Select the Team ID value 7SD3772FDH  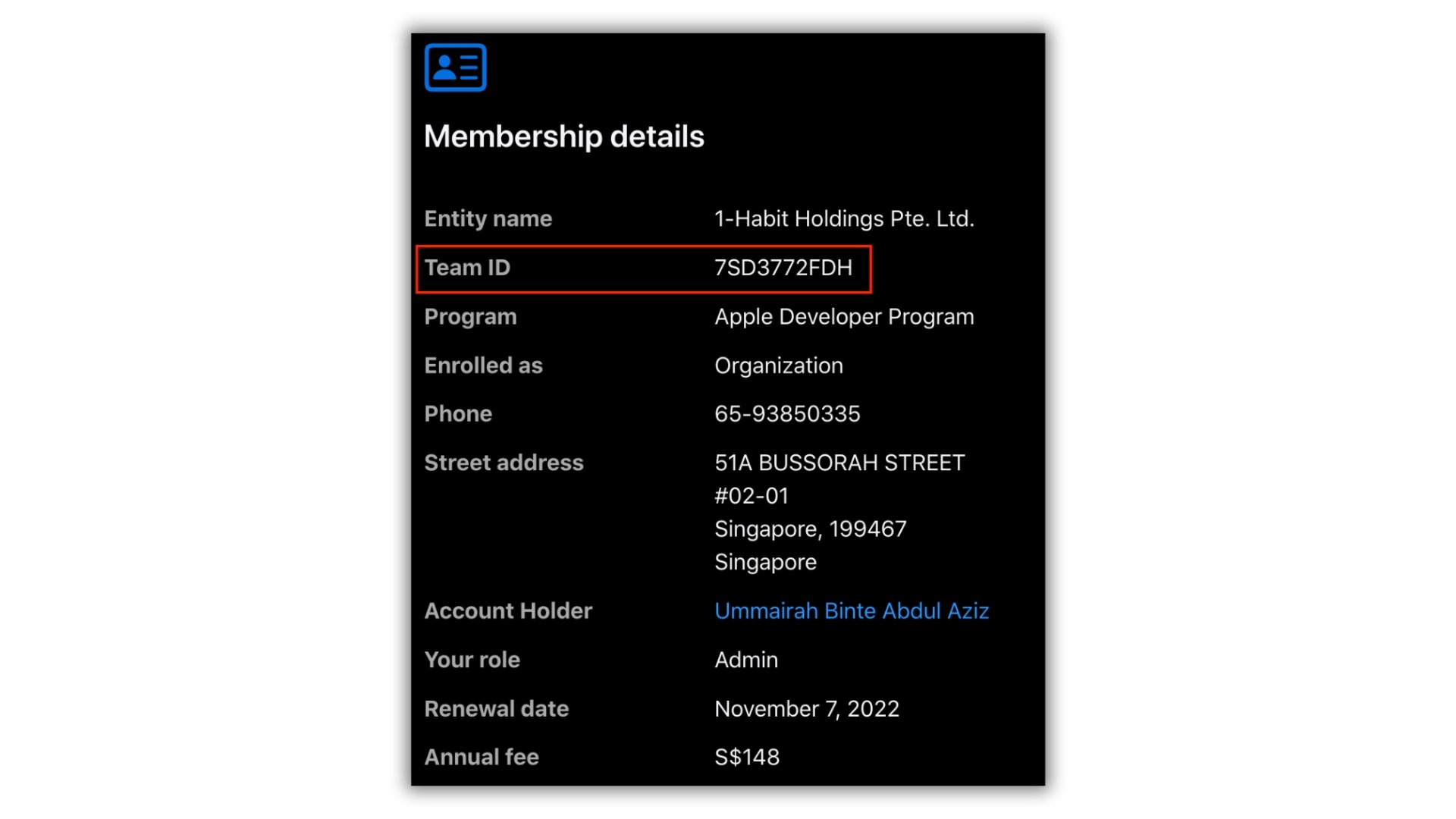[x=783, y=268]
